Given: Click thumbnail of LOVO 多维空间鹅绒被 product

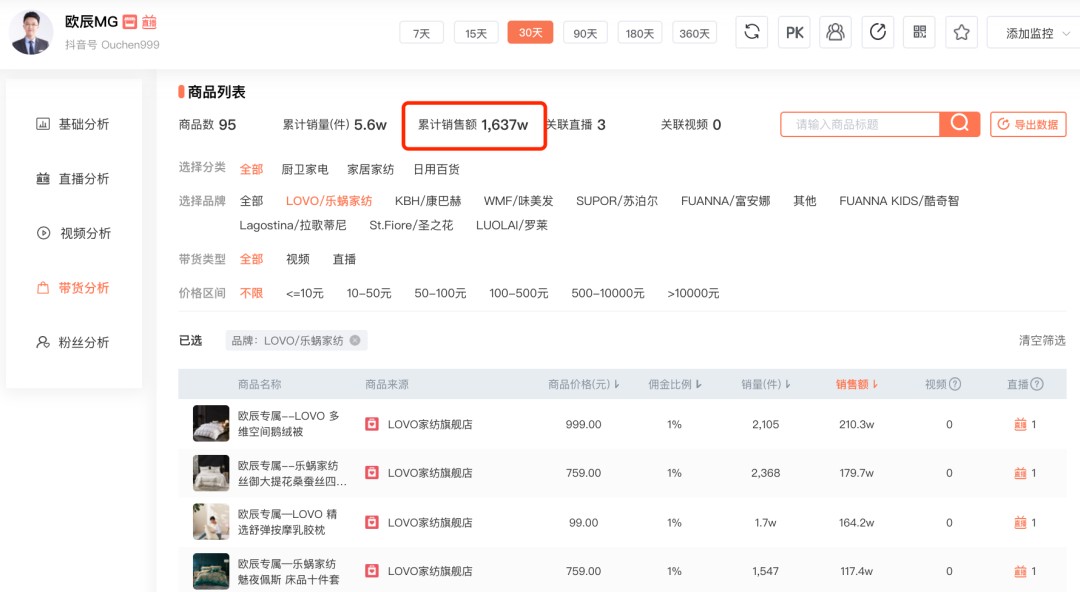Looking at the screenshot, I should [x=211, y=423].
